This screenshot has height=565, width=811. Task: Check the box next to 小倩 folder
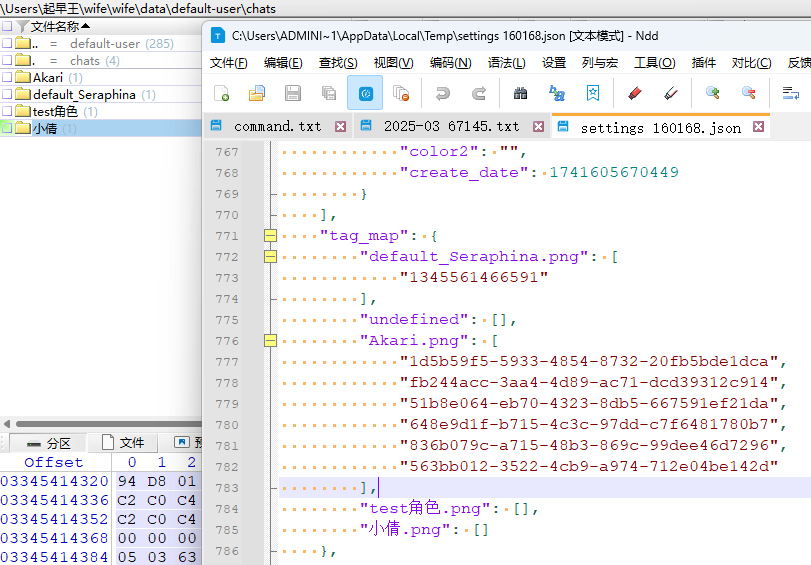point(7,128)
